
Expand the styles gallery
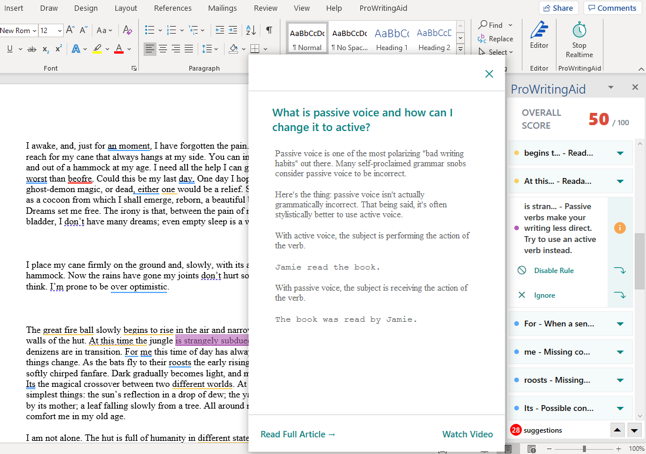(461, 49)
